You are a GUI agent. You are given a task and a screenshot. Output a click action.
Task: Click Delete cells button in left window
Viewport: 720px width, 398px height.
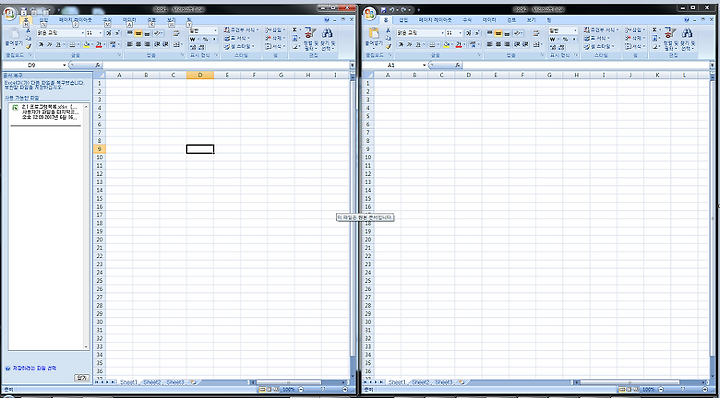(x=274, y=38)
